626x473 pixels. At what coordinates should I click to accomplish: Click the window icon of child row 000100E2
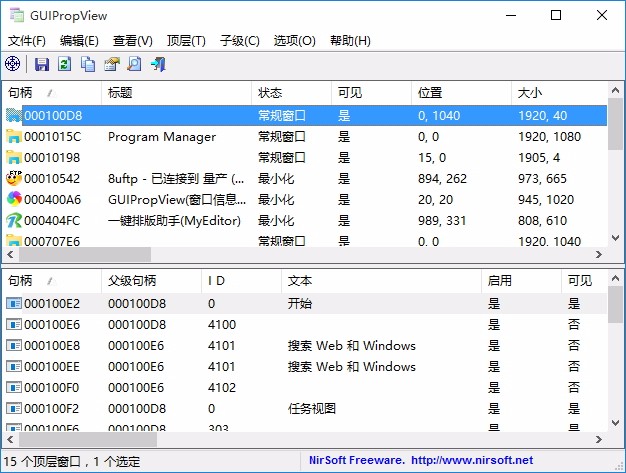pos(14,303)
